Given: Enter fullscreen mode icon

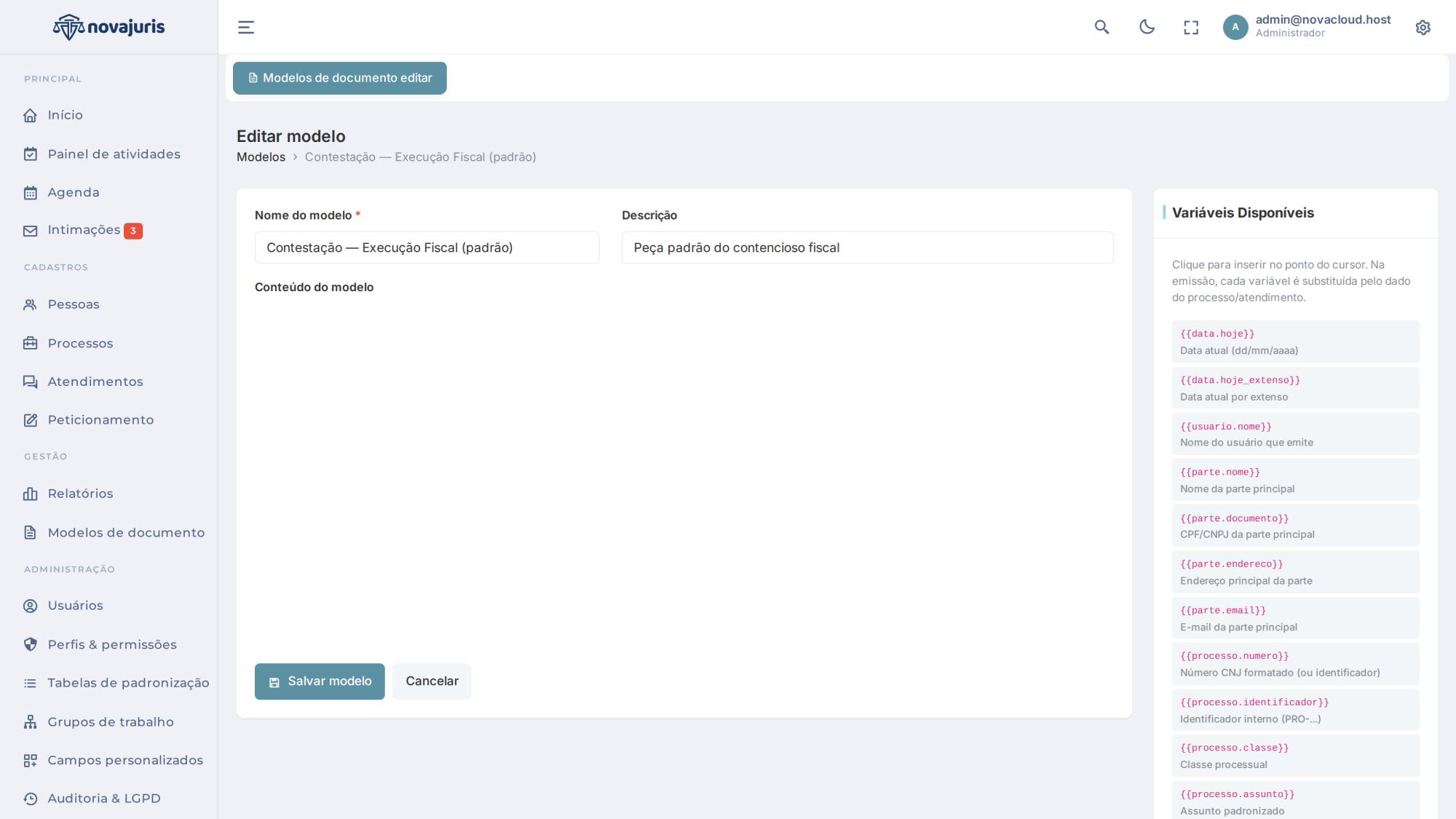Looking at the screenshot, I should (x=1191, y=28).
